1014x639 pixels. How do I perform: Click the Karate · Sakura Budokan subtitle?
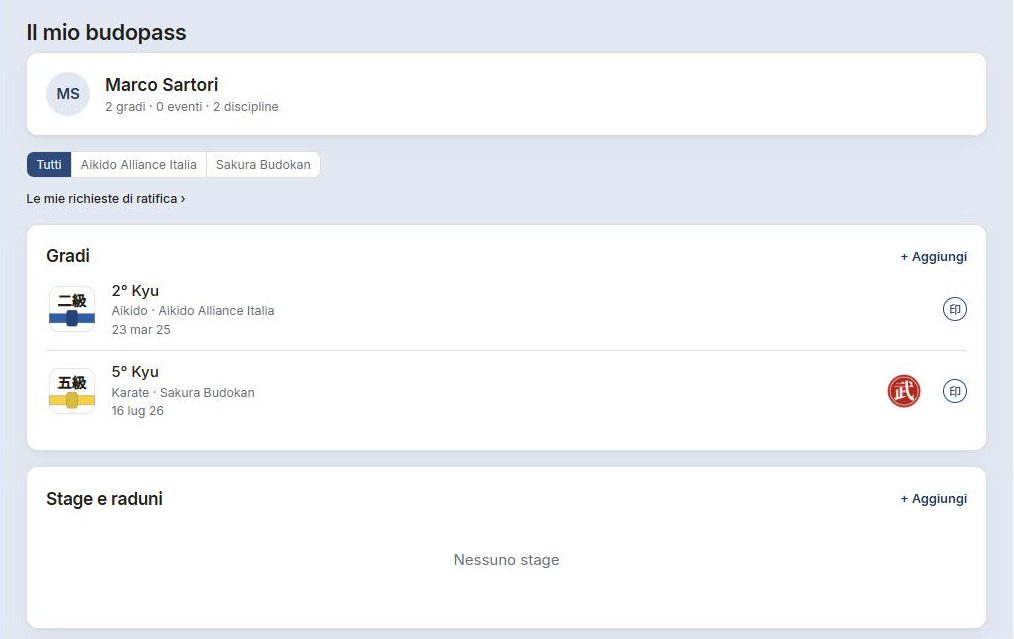coord(183,393)
